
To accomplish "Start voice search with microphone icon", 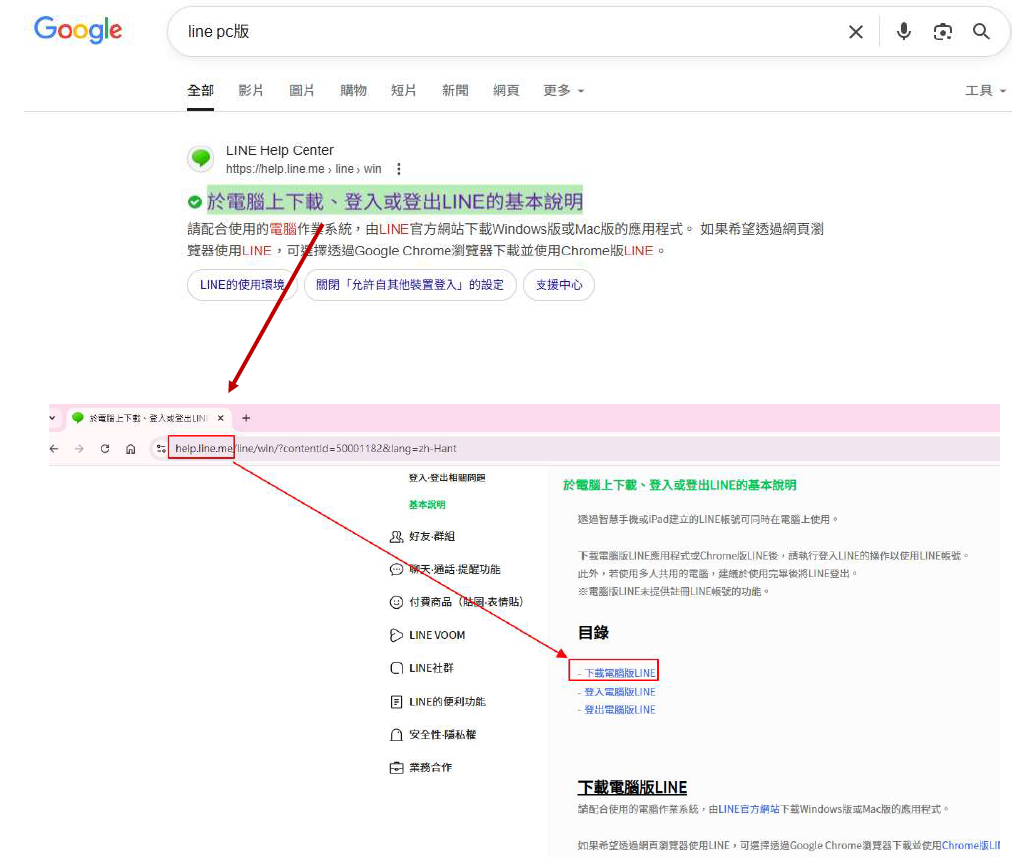I will coord(904,32).
